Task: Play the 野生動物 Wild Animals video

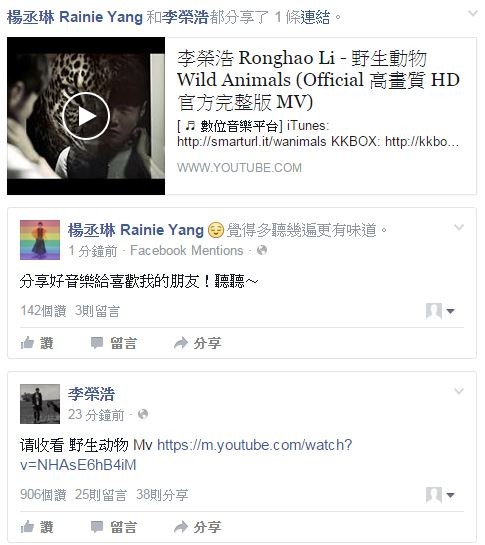Action: (86, 116)
